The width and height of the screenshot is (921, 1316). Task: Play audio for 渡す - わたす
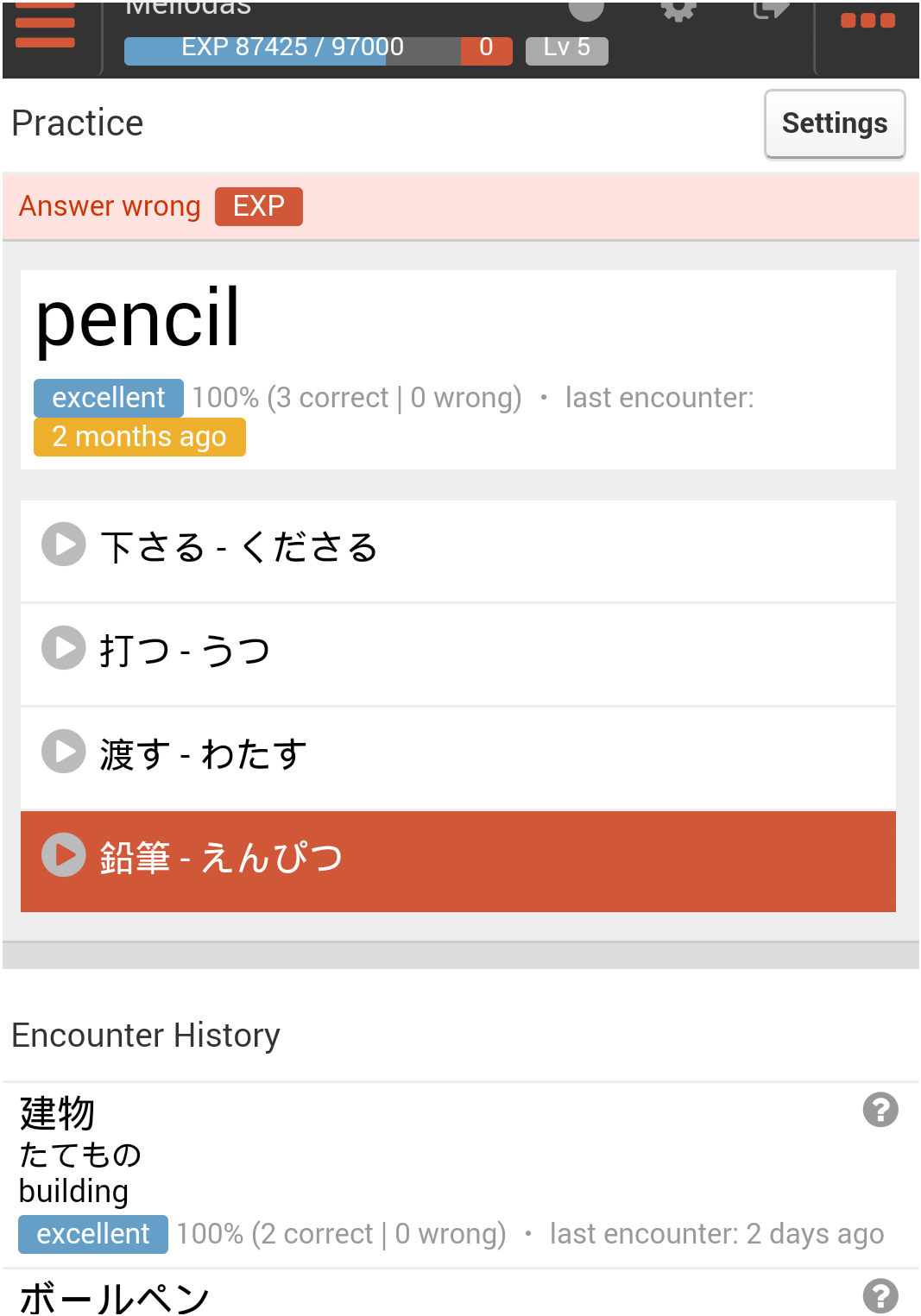(x=64, y=752)
